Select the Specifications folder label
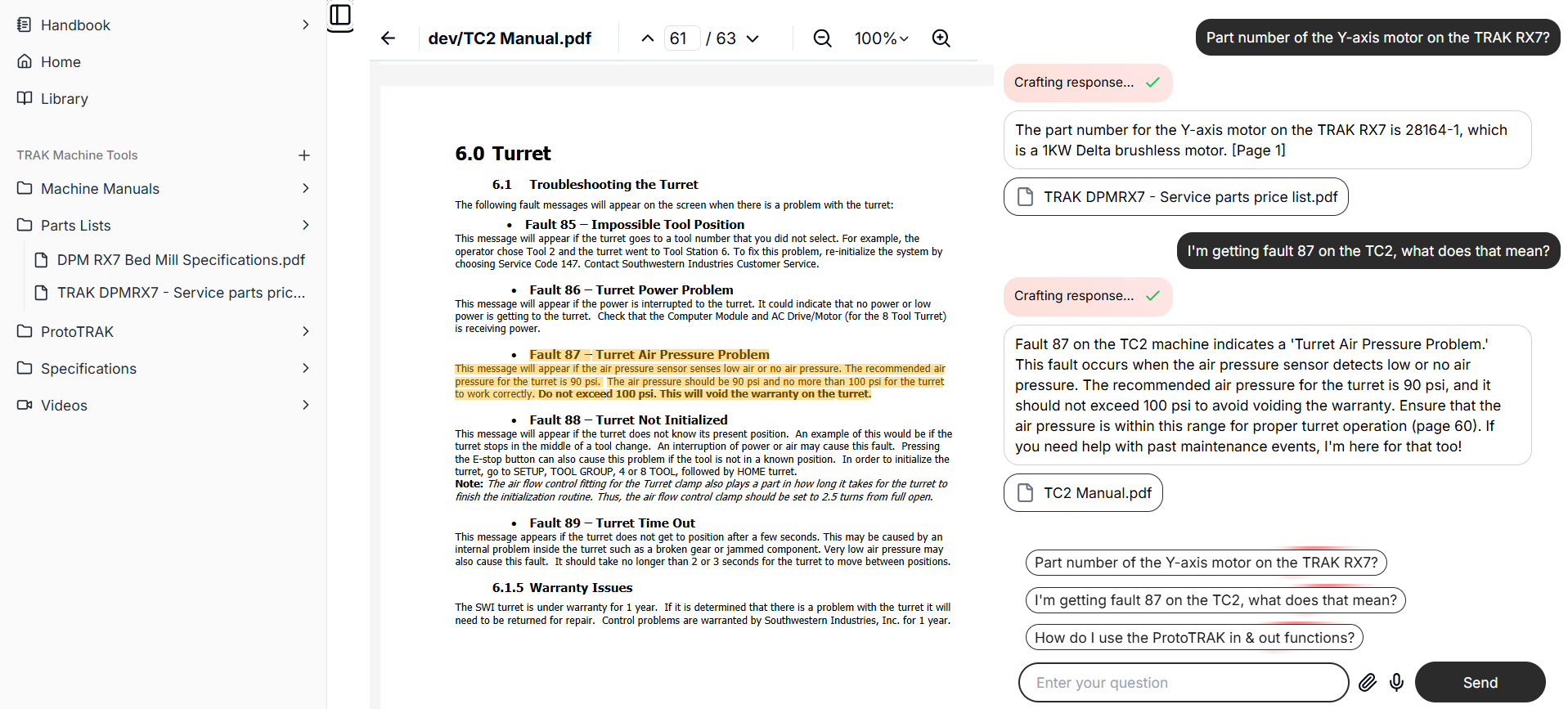Screen dimensions: 1568x709 click(x=88, y=369)
